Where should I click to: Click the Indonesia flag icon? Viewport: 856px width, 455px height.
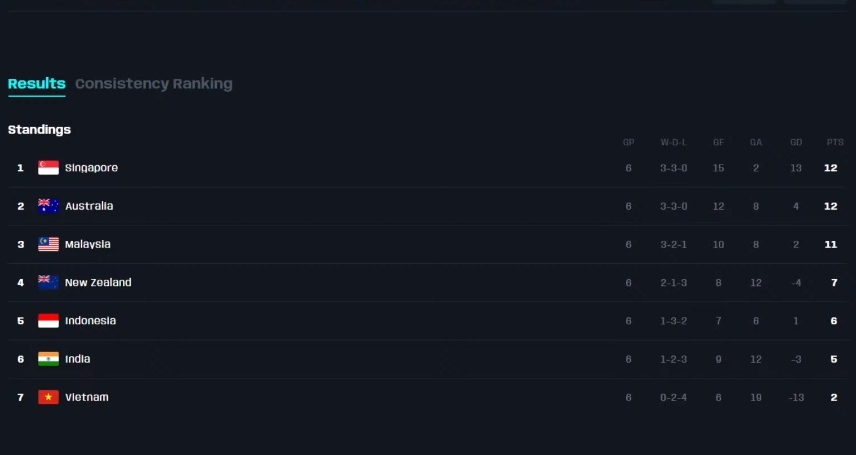tap(48, 321)
